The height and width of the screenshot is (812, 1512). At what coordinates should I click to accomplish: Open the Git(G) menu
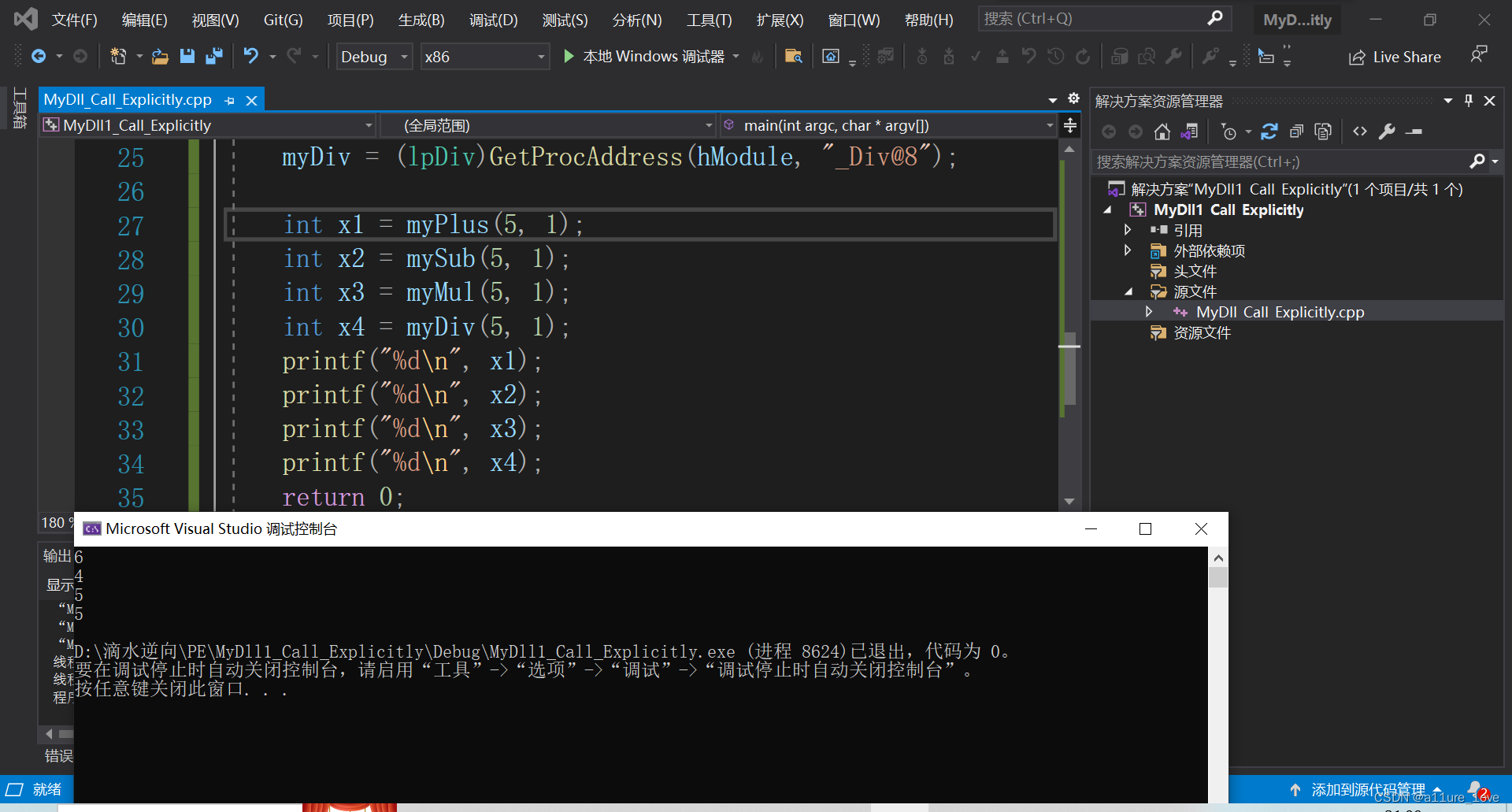tap(283, 20)
